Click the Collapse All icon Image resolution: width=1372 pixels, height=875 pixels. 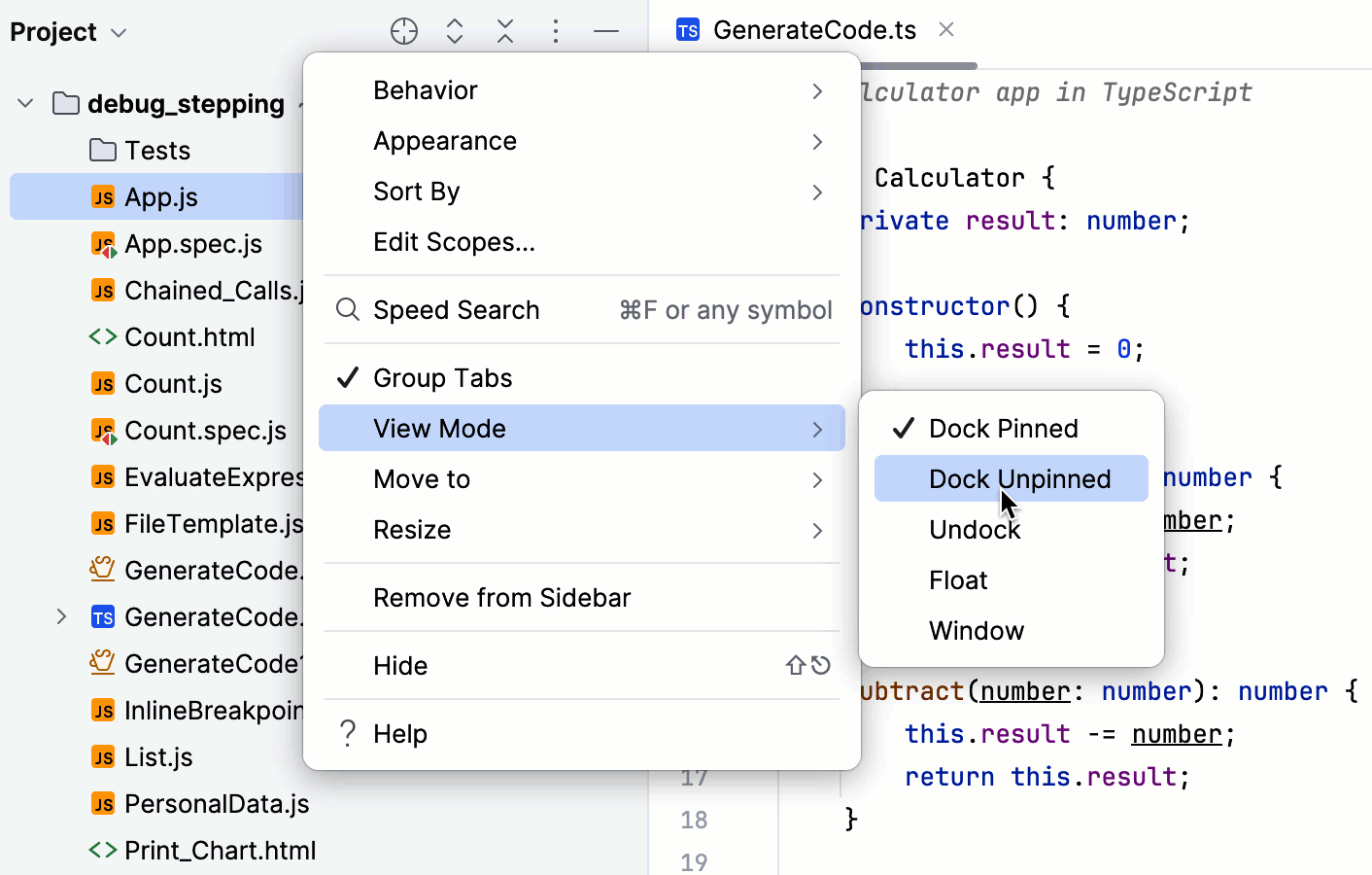505,30
